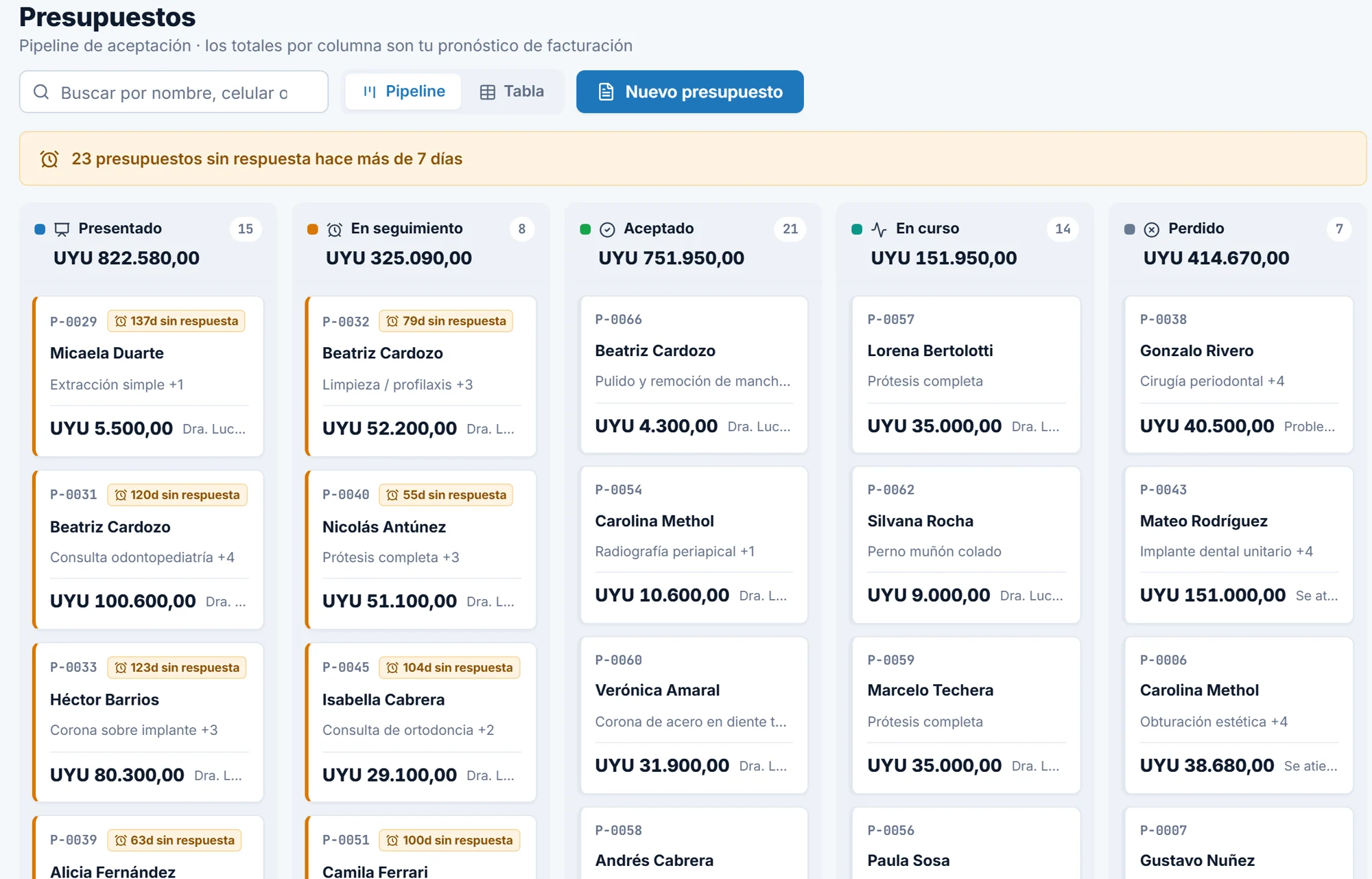
Task: Switch to Pipeline view
Action: (403, 91)
